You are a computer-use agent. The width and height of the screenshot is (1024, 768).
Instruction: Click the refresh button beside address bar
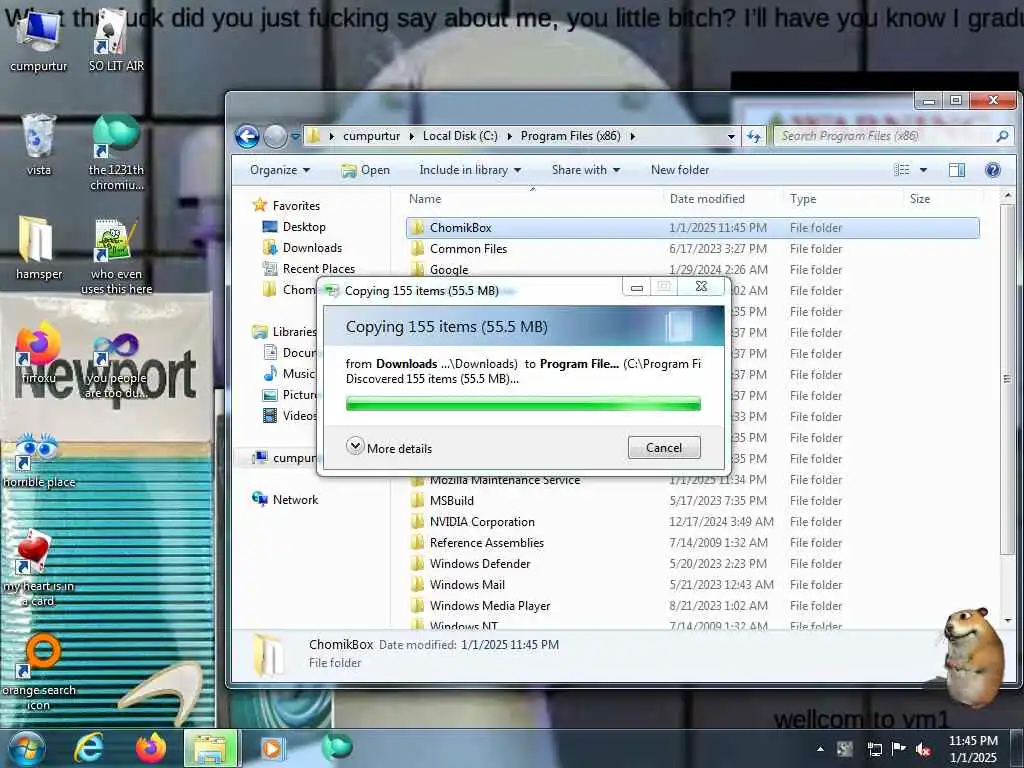pyautogui.click(x=754, y=136)
